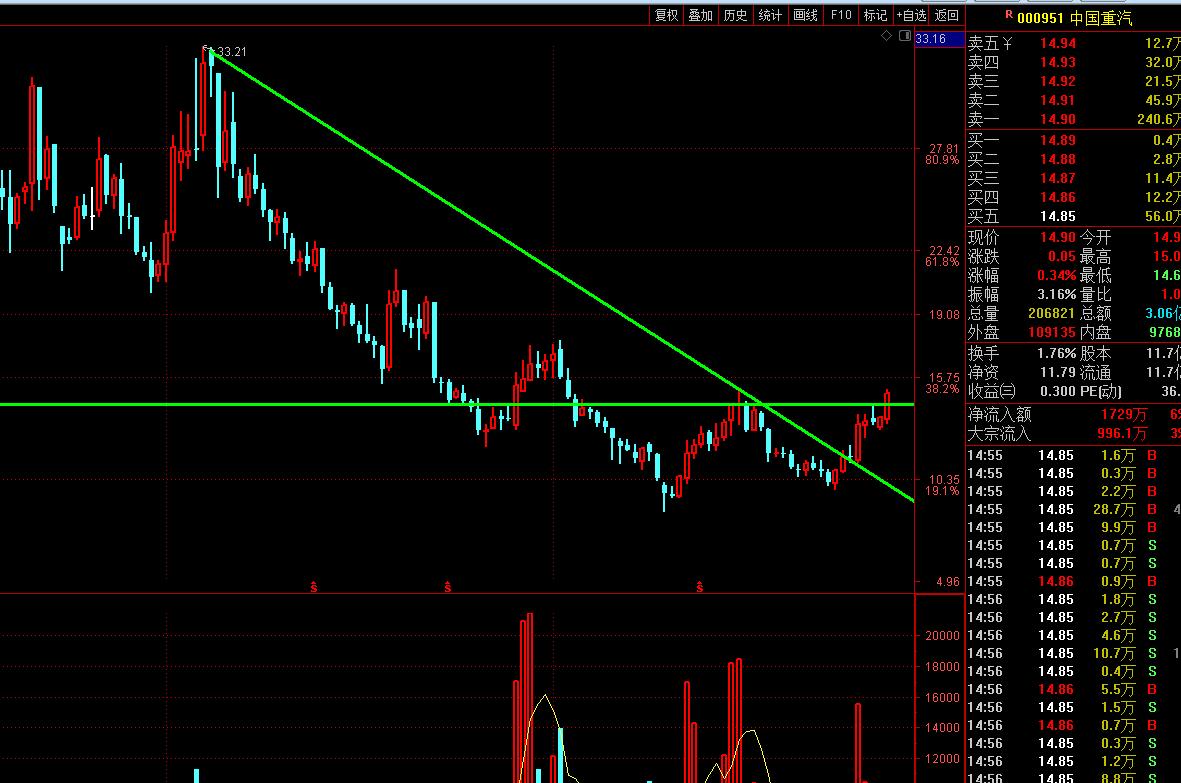Screen dimensions: 1181x783
Task: Click the 4.96 price axis label
Action: [948, 581]
